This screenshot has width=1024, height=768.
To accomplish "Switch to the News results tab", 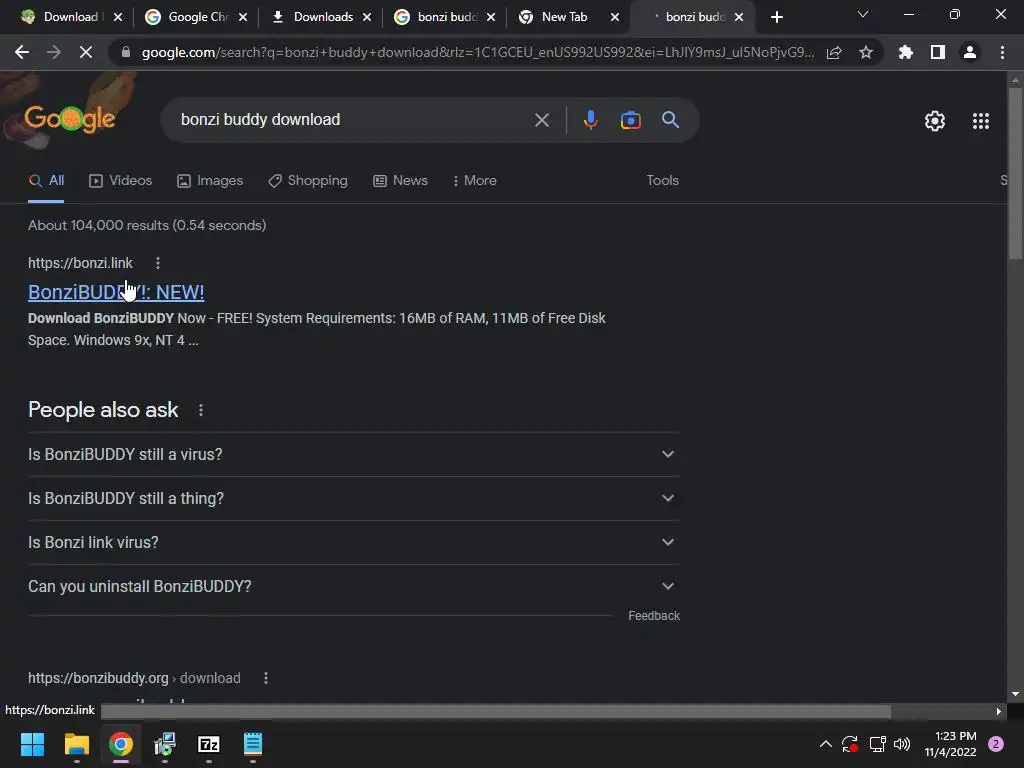I will [400, 181].
